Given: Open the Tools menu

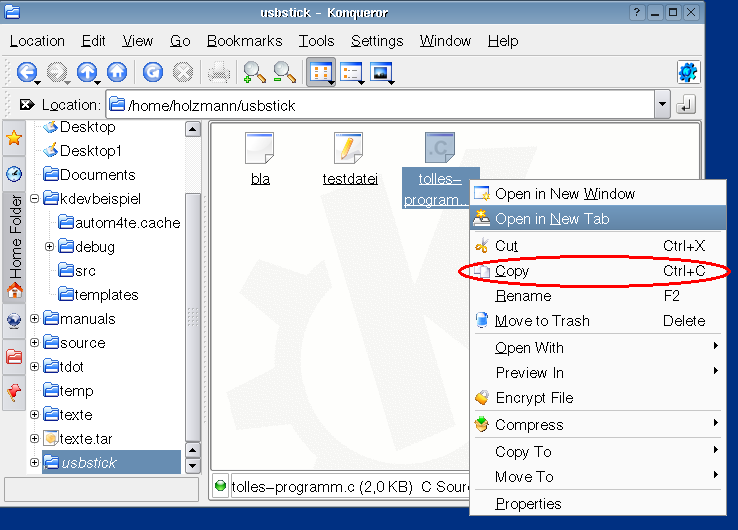Looking at the screenshot, I should point(316,41).
